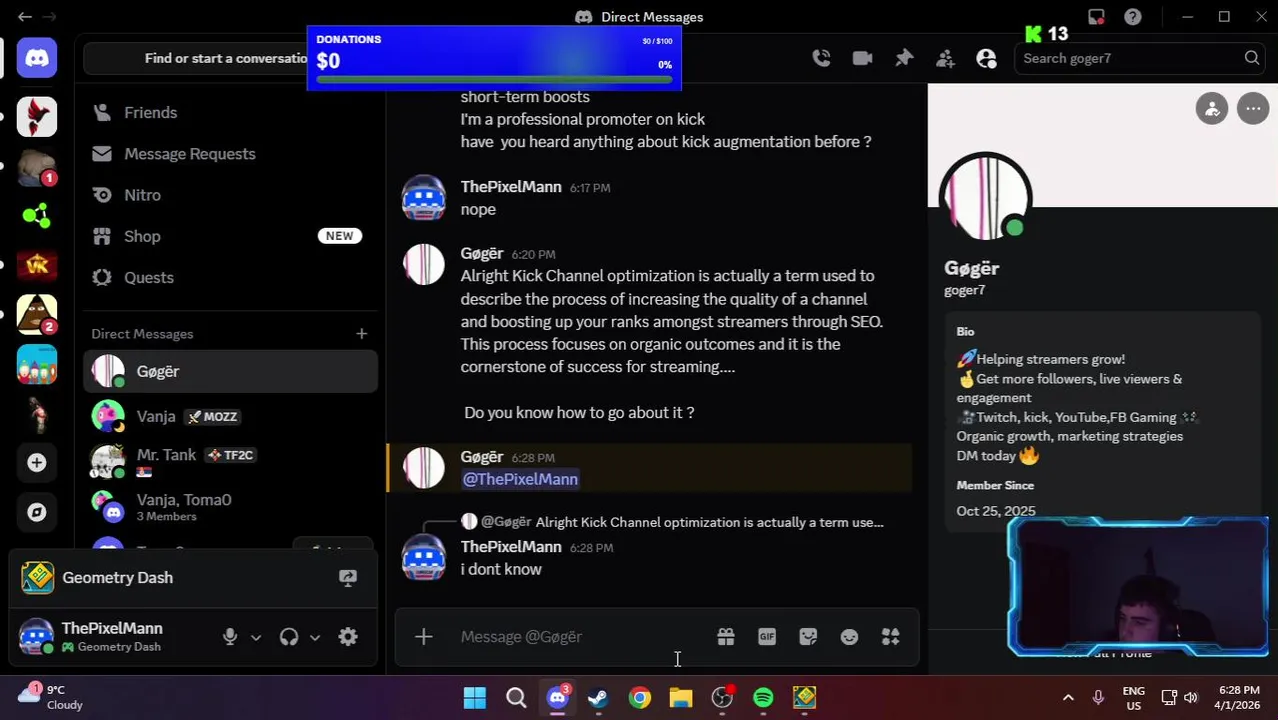Click the plus attachment button in message bar
The width and height of the screenshot is (1278, 720).
(423, 637)
